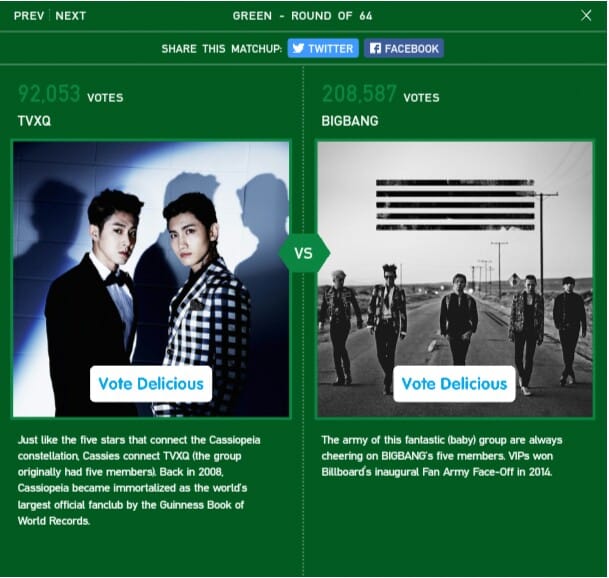Click the Green - Round of 64 title
This screenshot has height=578, width=609.
(303, 16)
